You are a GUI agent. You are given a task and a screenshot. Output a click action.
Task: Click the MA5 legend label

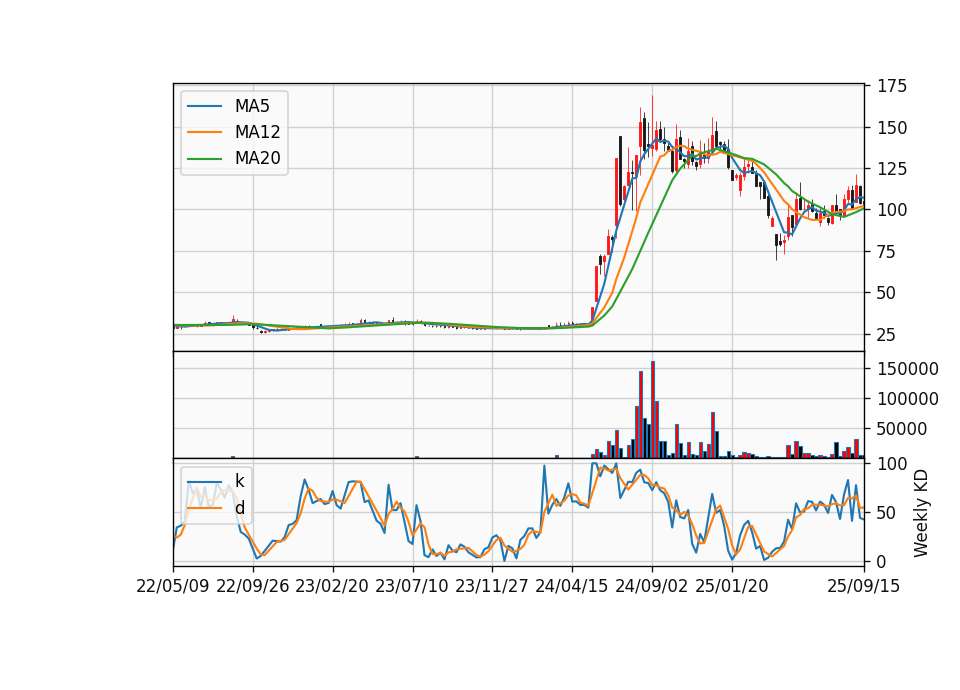click(252, 106)
